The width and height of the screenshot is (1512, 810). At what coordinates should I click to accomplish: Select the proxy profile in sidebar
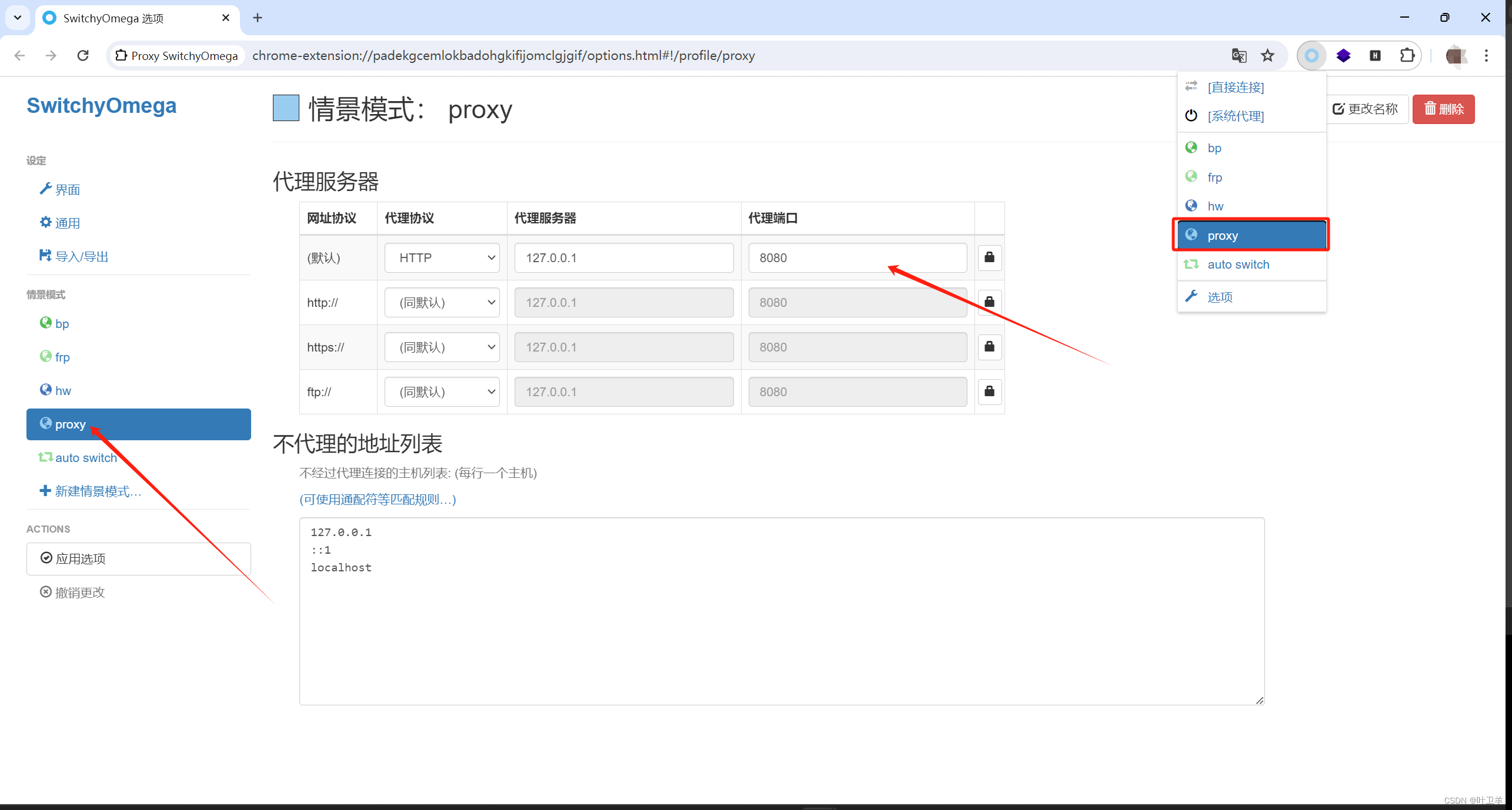(x=138, y=424)
